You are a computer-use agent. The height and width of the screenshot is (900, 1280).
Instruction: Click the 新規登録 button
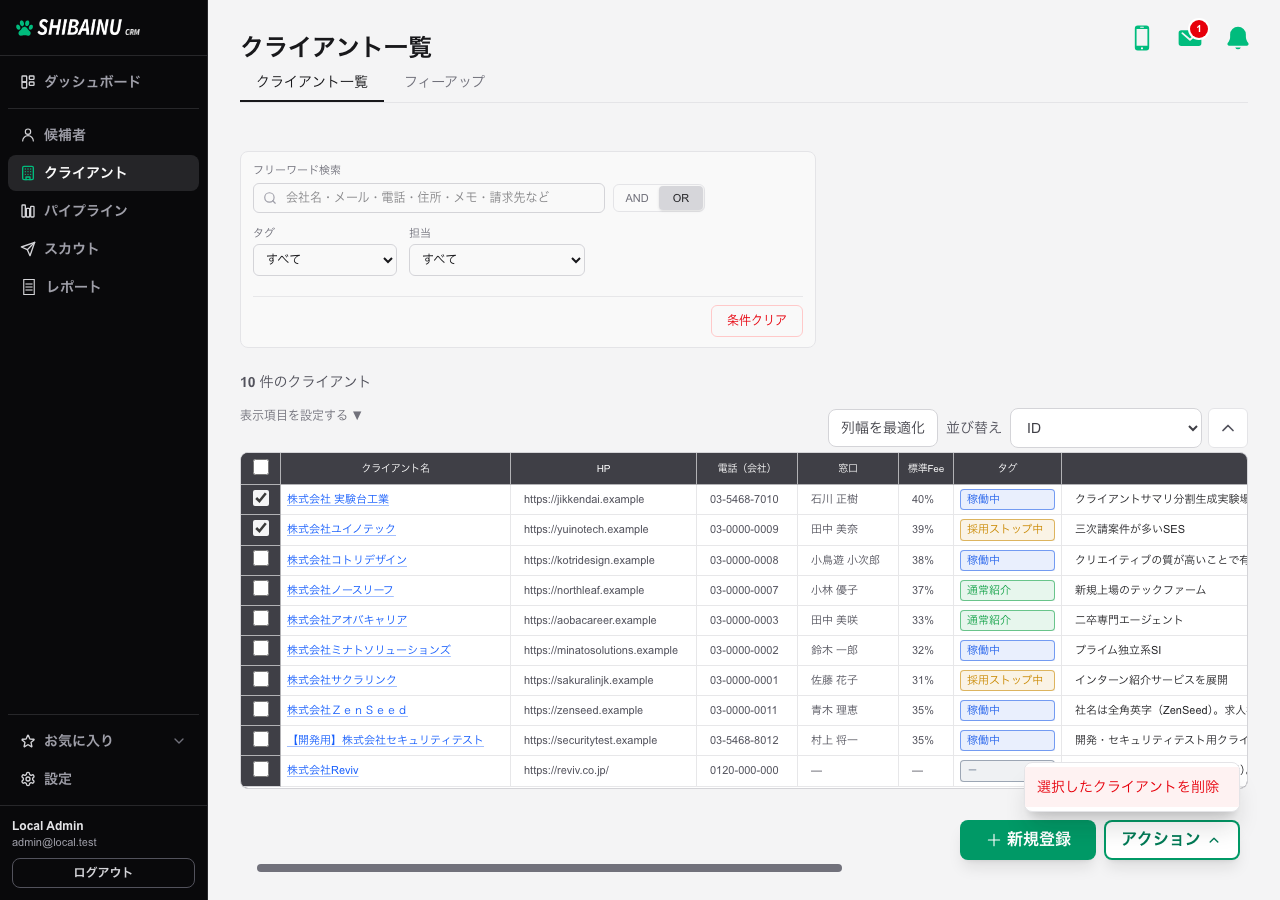coord(1028,840)
